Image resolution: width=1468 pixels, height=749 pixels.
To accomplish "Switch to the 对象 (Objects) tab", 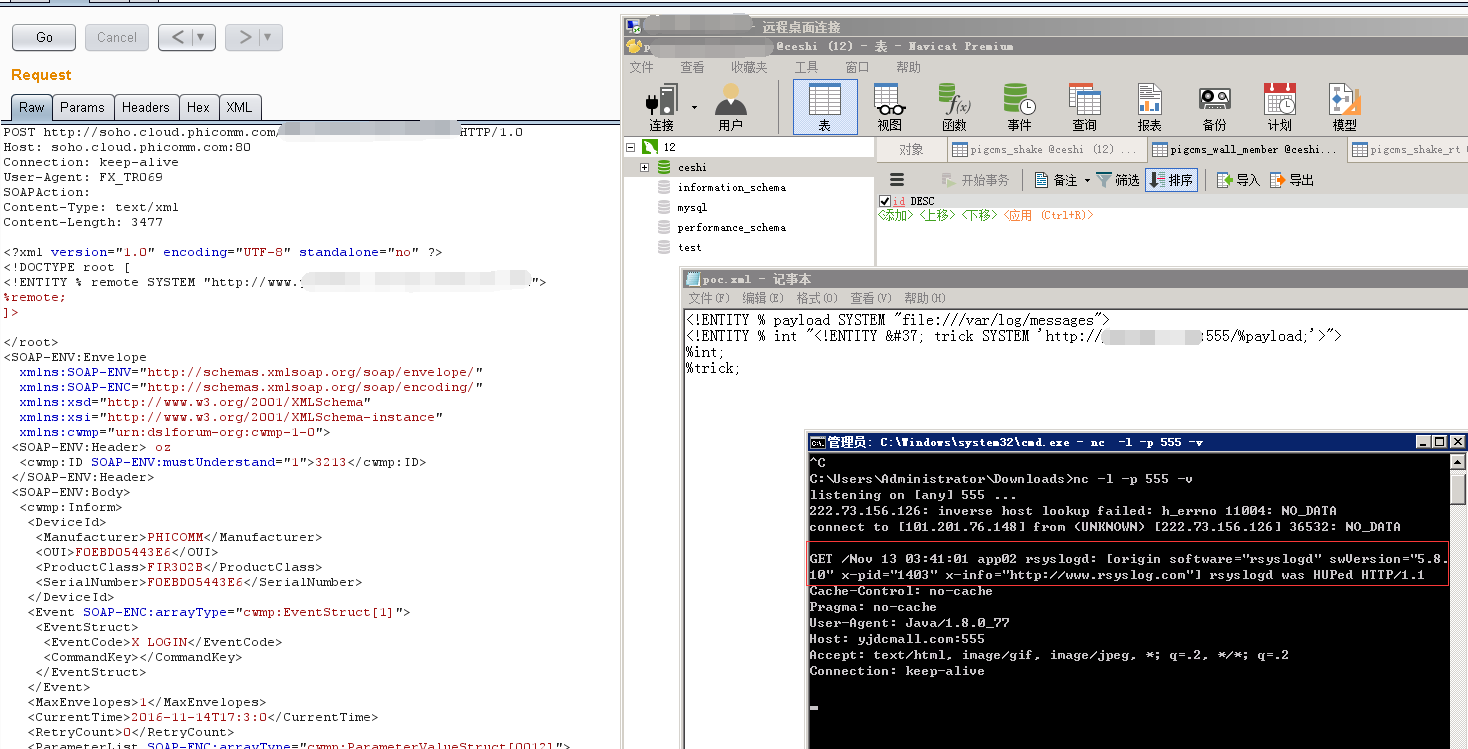I will tap(911, 149).
